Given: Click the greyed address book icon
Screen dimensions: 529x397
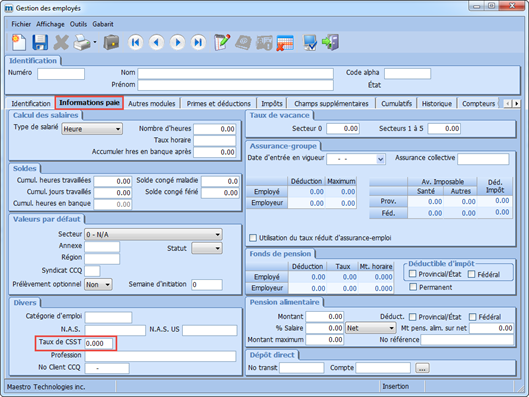Looking at the screenshot, I should [243, 43].
